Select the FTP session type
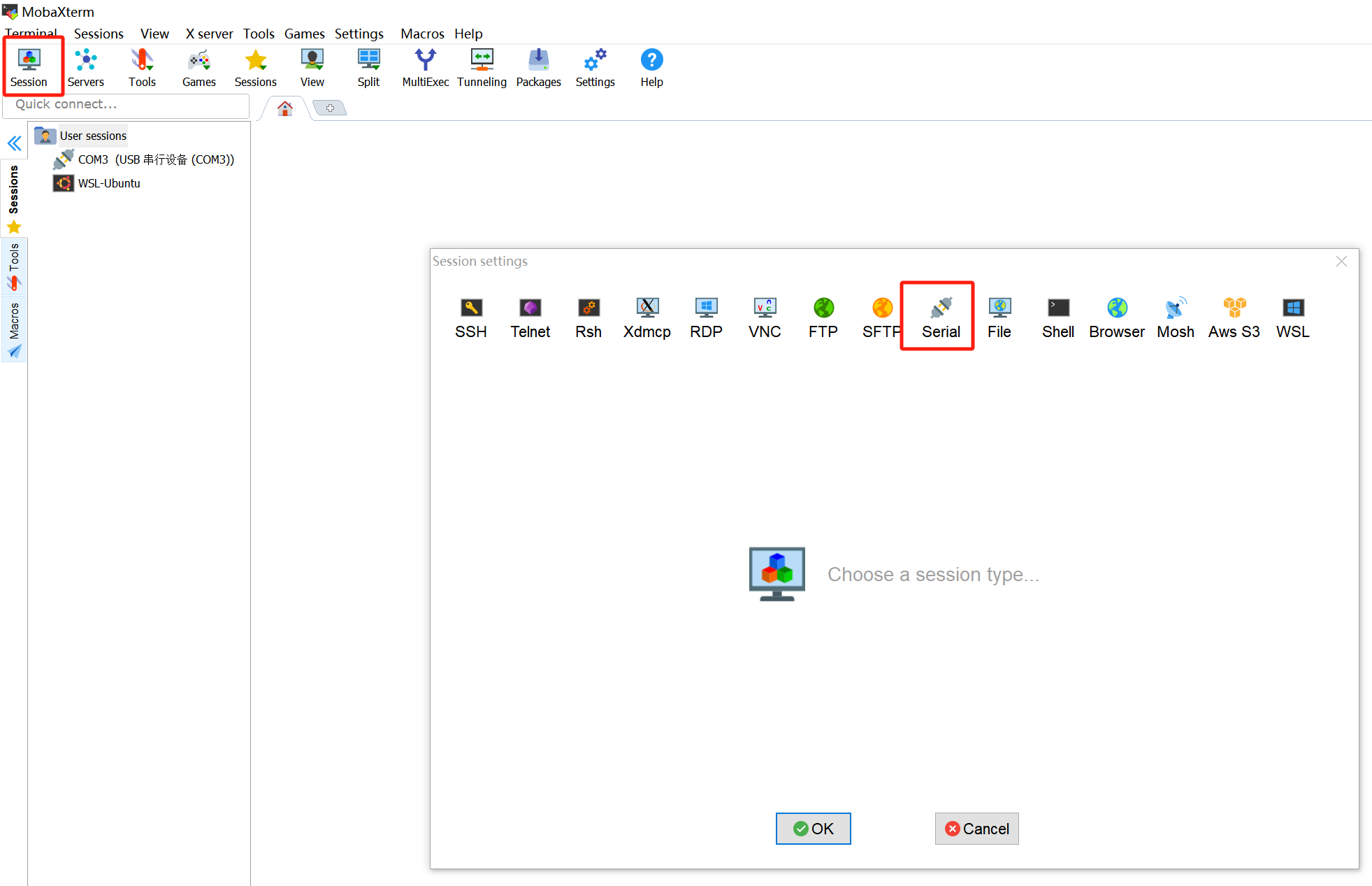This screenshot has width=1372, height=886. coord(823,318)
